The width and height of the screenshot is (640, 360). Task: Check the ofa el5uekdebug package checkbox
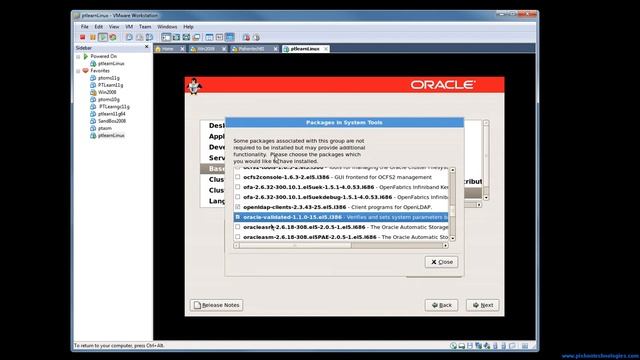click(x=238, y=197)
